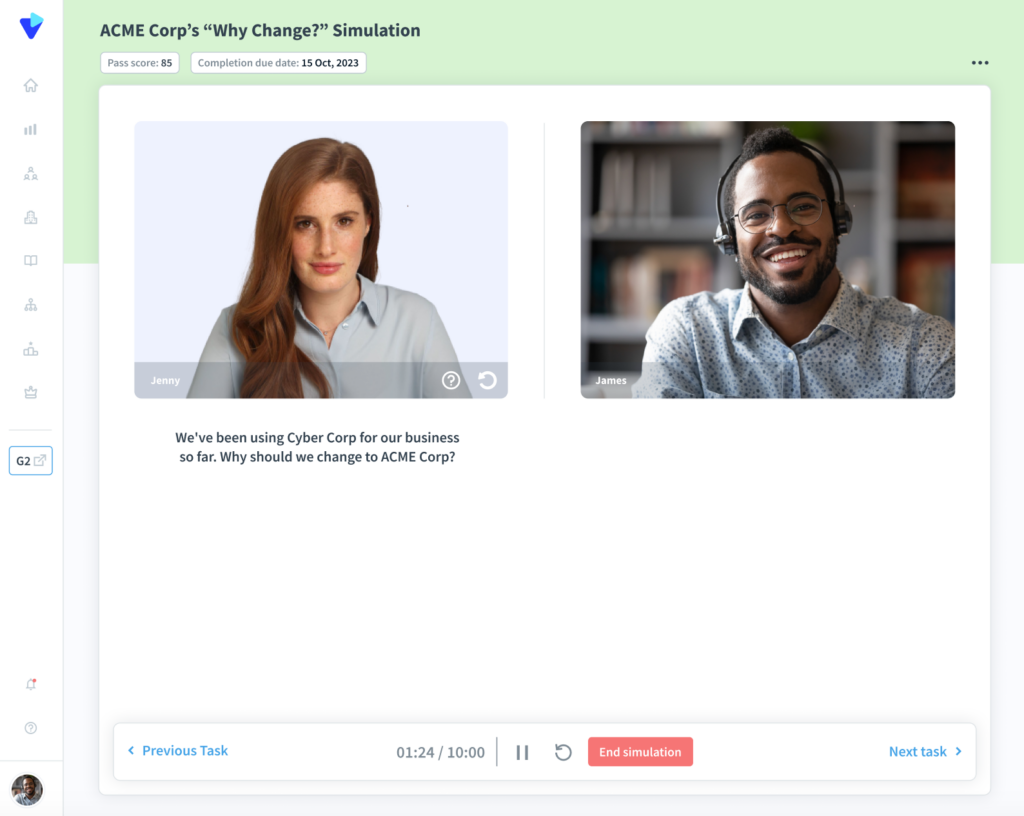
Task: Click the End simulation button
Action: (640, 751)
